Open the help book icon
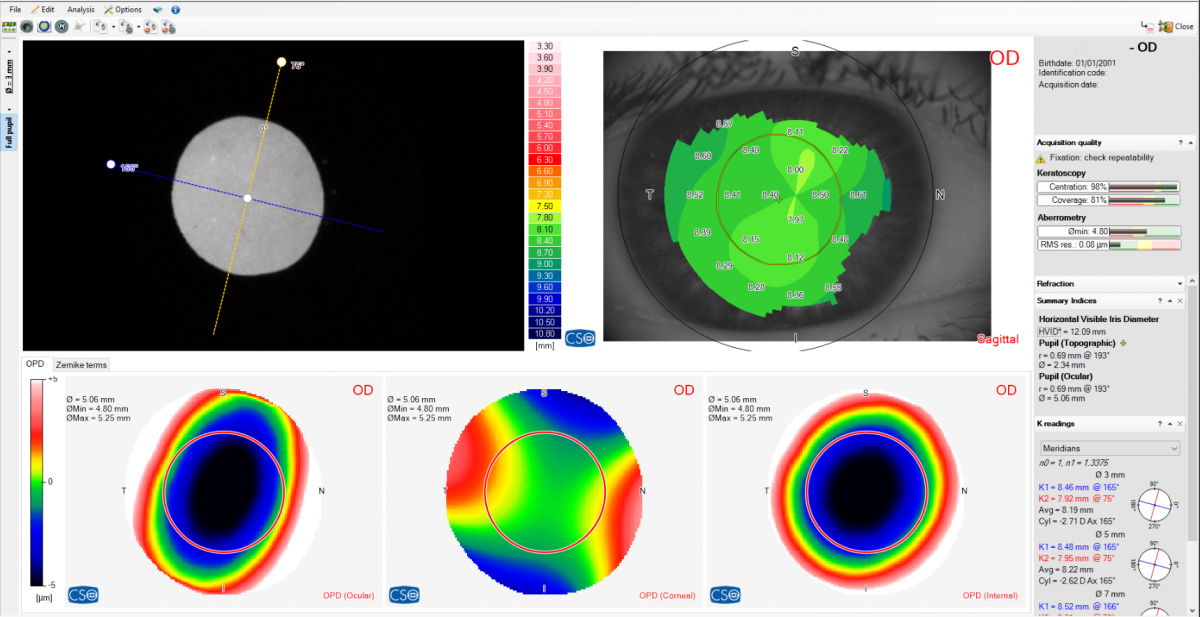Screen dimensions: 1200x617 click(x=158, y=9)
